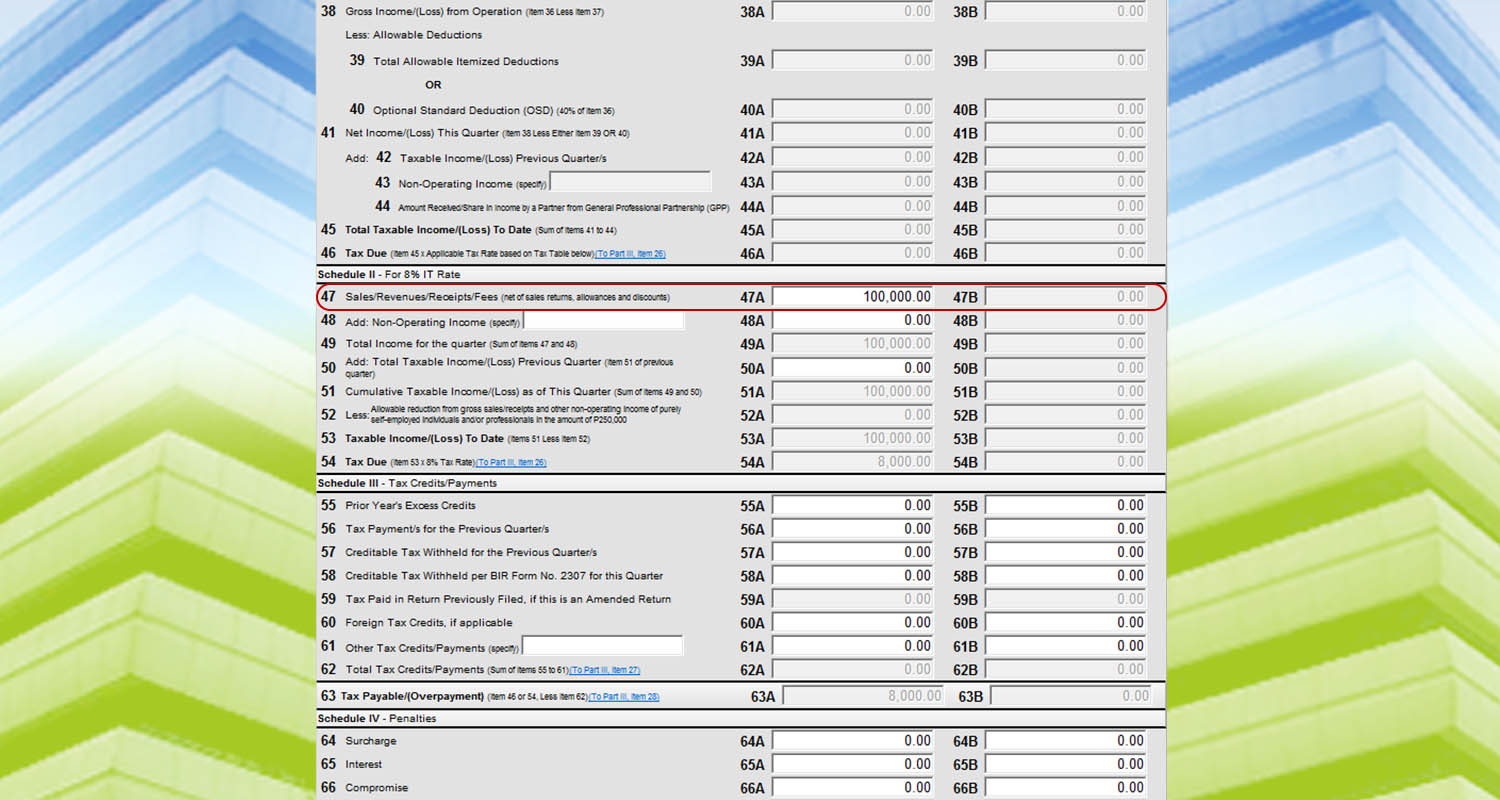Click the 55A Prior Year's Excess Credits field
The height and width of the screenshot is (800, 1500).
click(x=853, y=506)
